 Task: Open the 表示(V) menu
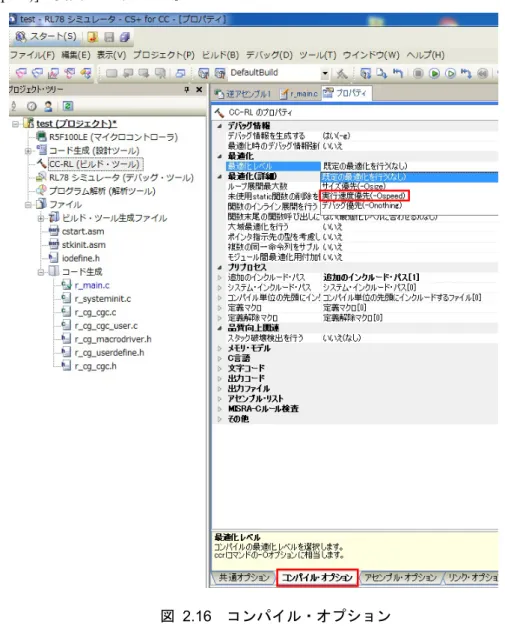[x=112, y=55]
